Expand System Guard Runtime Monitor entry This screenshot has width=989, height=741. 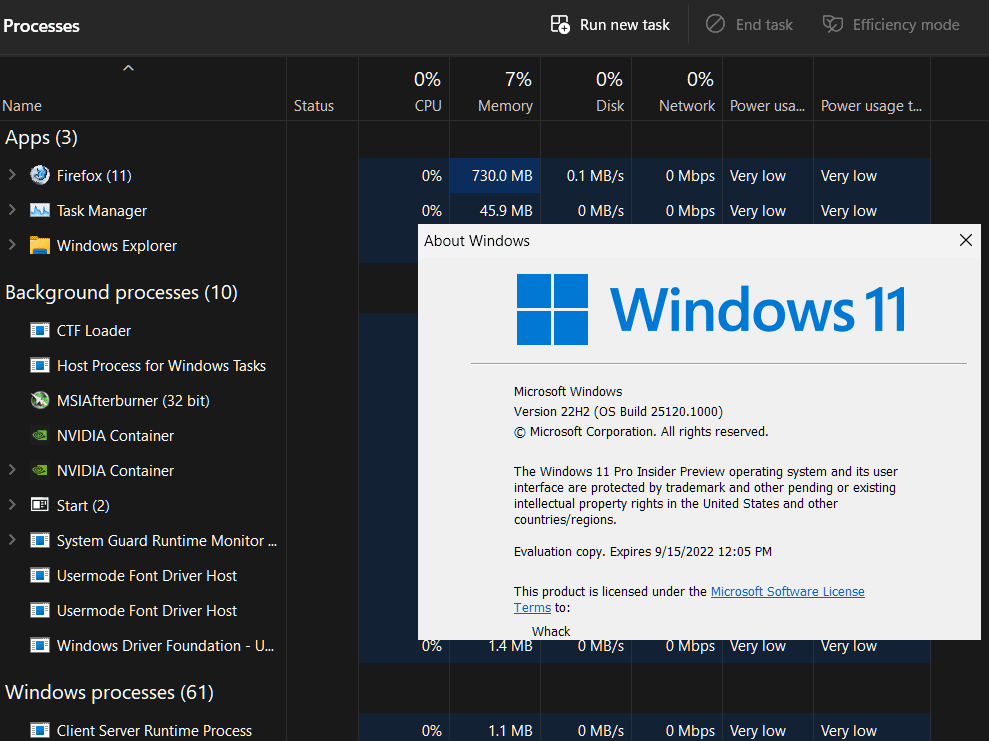[12, 540]
